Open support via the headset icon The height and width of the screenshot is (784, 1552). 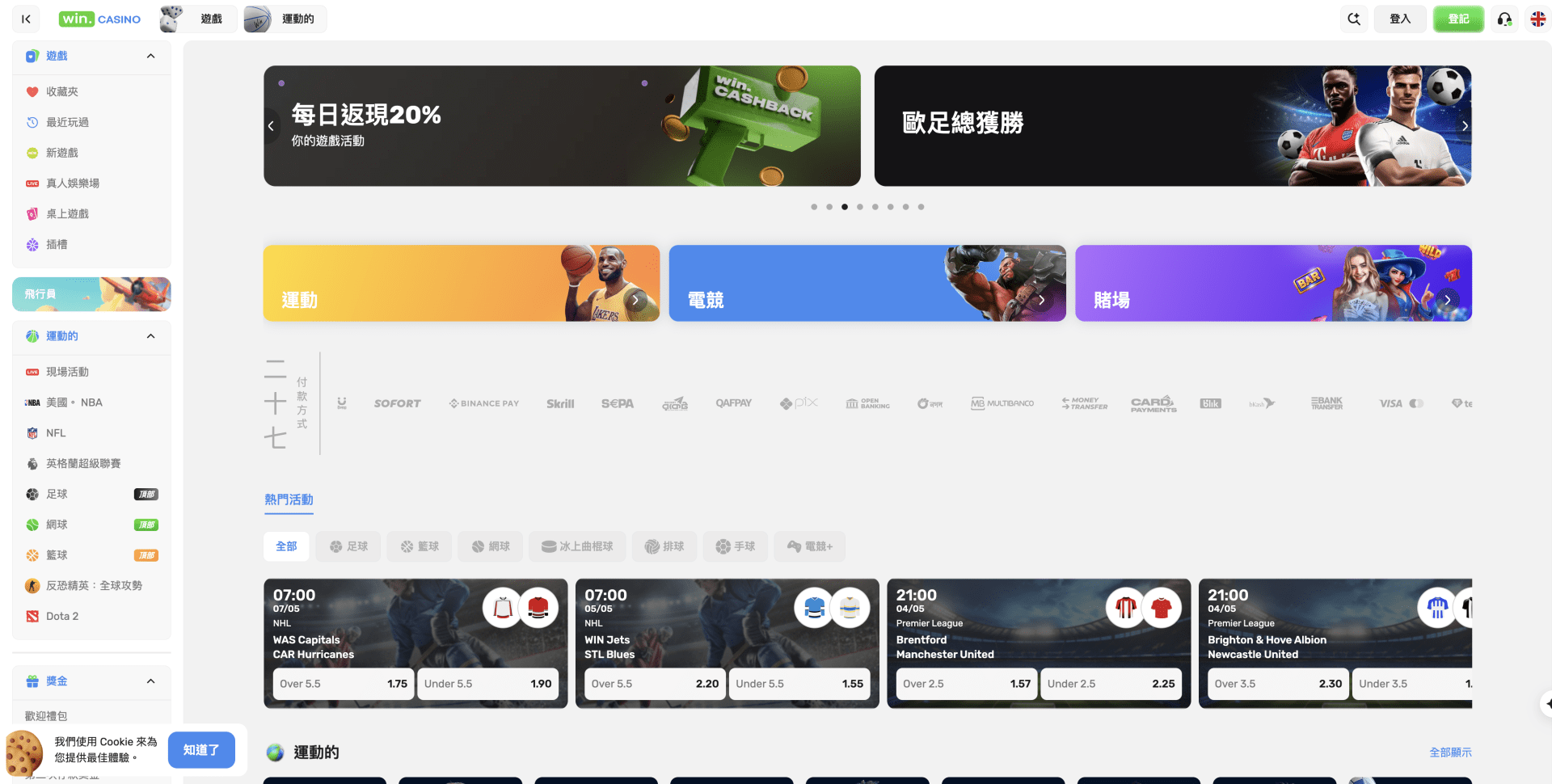click(1504, 19)
